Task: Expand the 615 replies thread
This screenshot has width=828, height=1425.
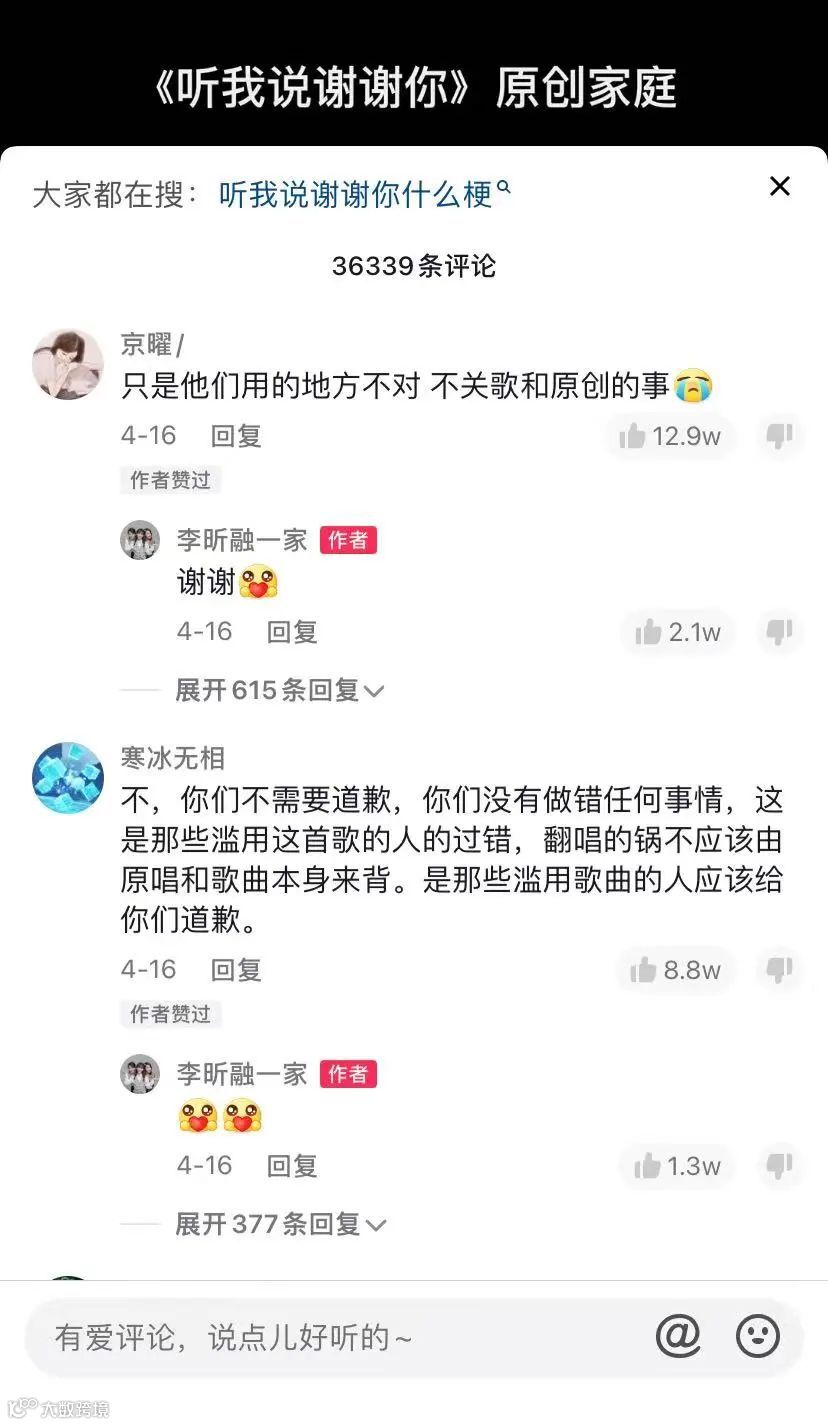Action: [280, 690]
